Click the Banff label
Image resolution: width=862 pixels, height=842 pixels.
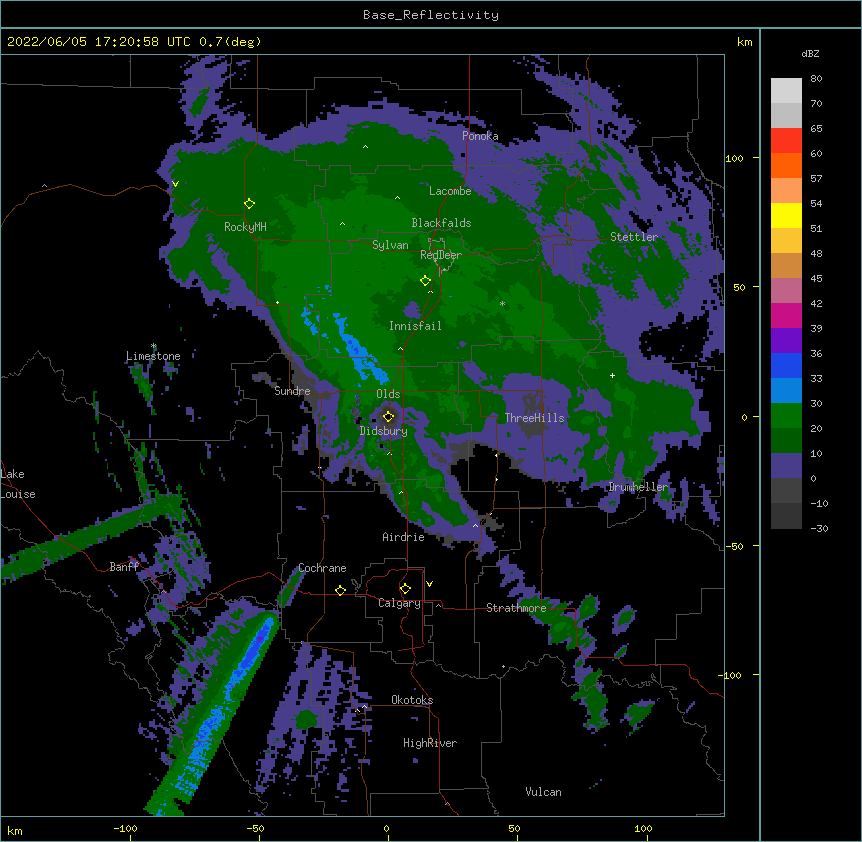tap(124, 567)
